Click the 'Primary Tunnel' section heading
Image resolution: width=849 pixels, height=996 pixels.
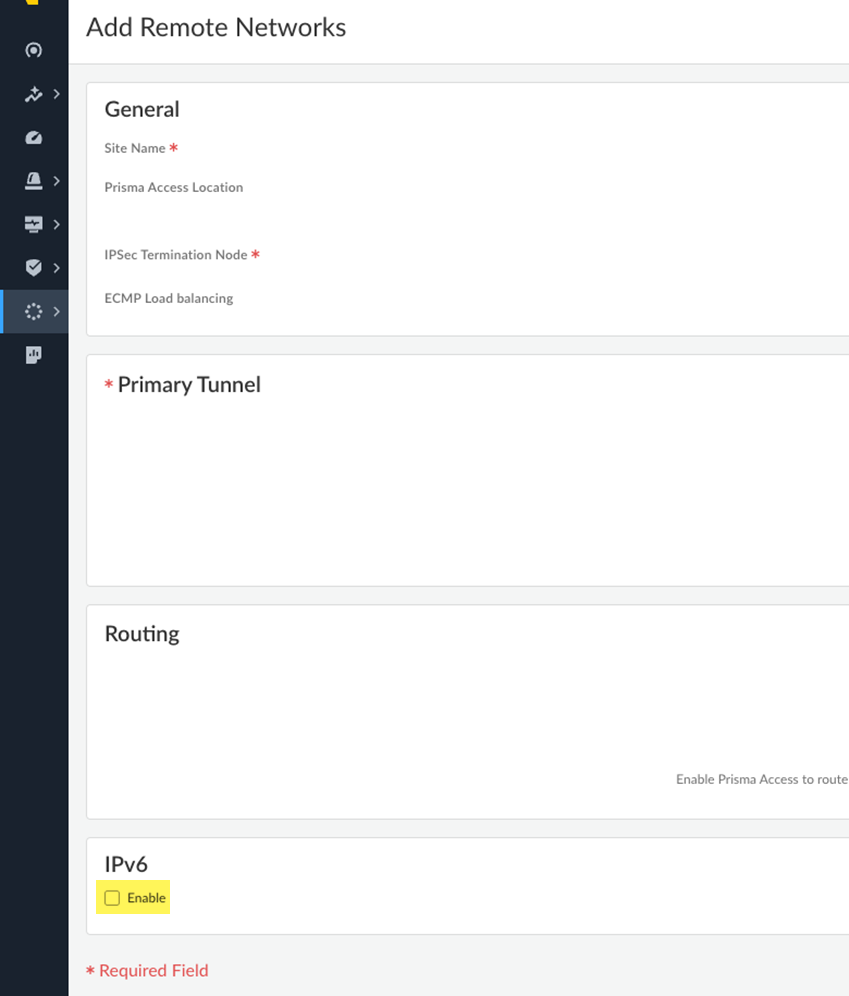[189, 384]
